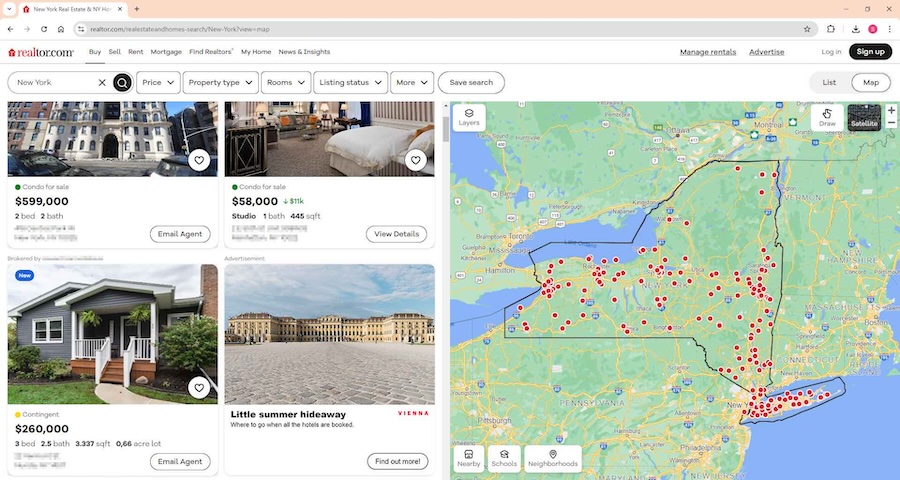Bookmark this page with star
The image size is (900, 480).
pos(807,29)
